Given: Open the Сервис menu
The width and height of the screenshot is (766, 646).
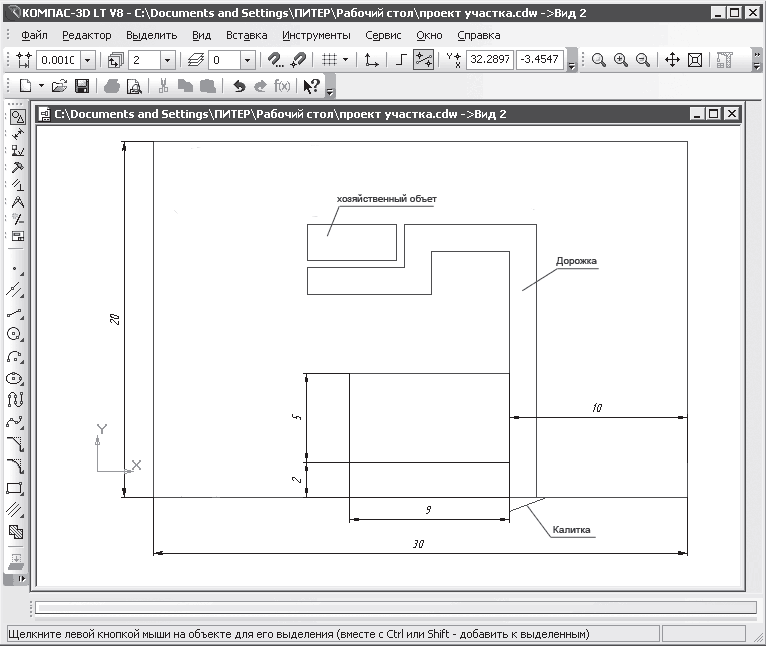Looking at the screenshot, I should (383, 35).
